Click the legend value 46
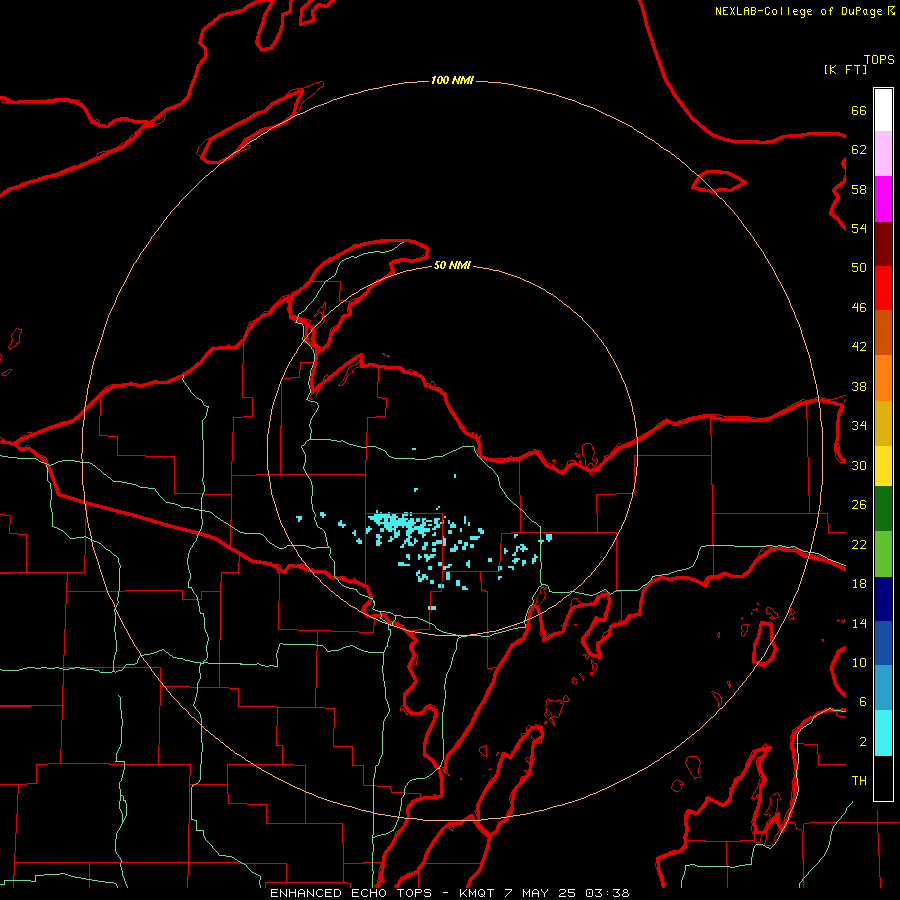This screenshot has height=900, width=900. point(859,308)
